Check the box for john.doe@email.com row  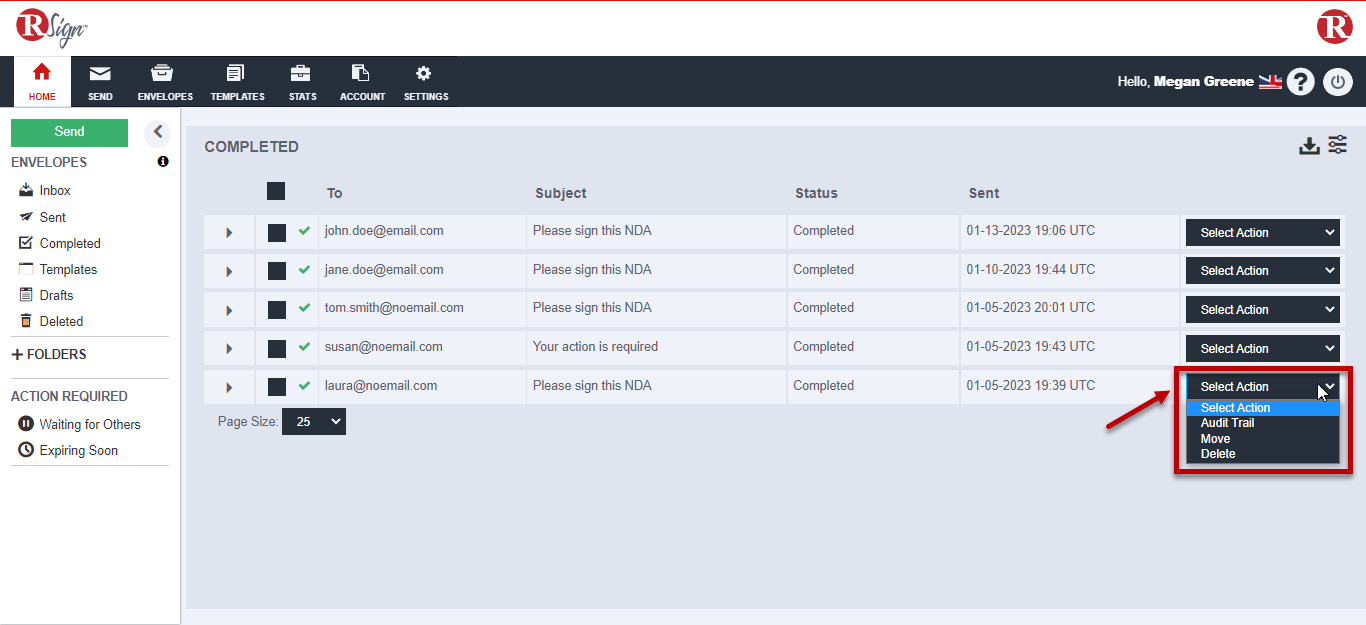click(x=277, y=232)
